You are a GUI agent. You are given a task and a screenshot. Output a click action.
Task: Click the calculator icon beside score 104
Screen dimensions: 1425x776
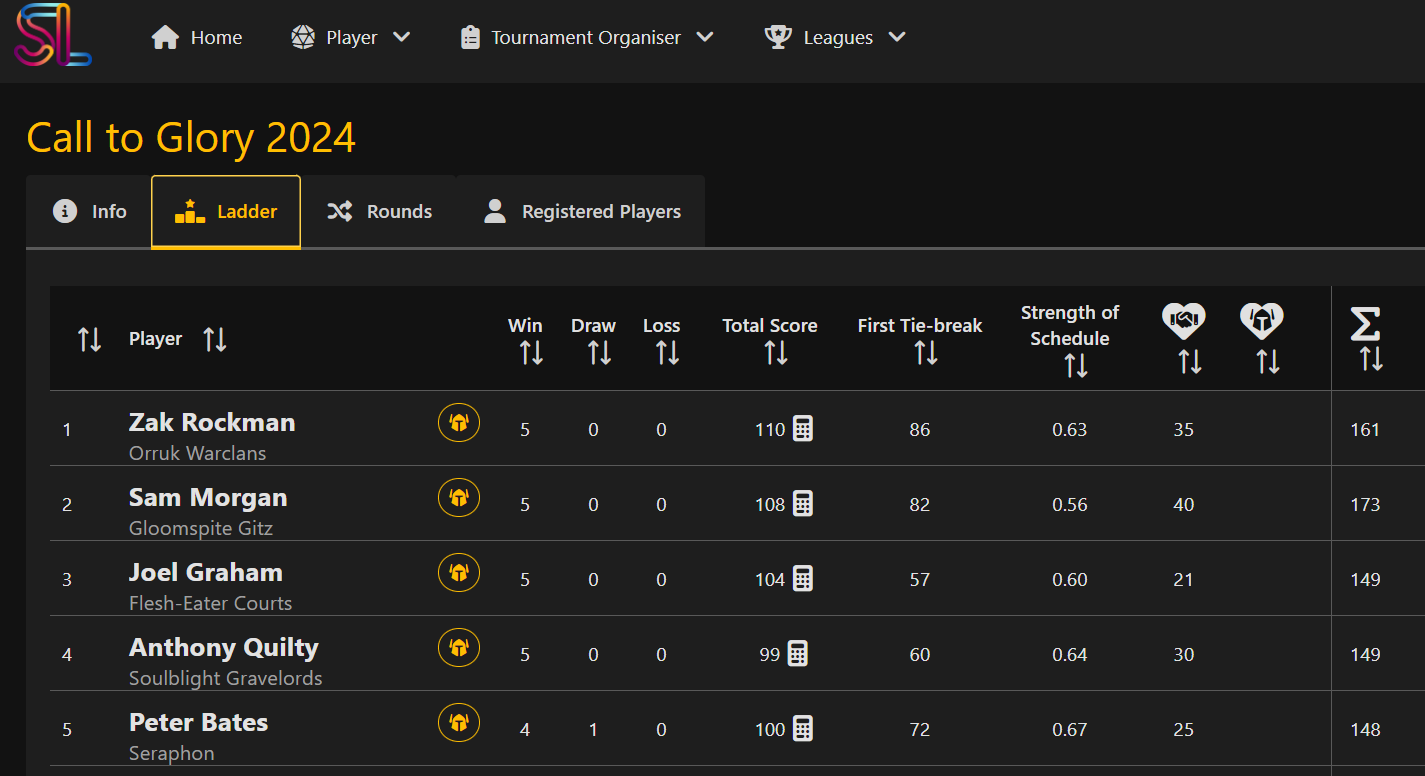(x=802, y=579)
